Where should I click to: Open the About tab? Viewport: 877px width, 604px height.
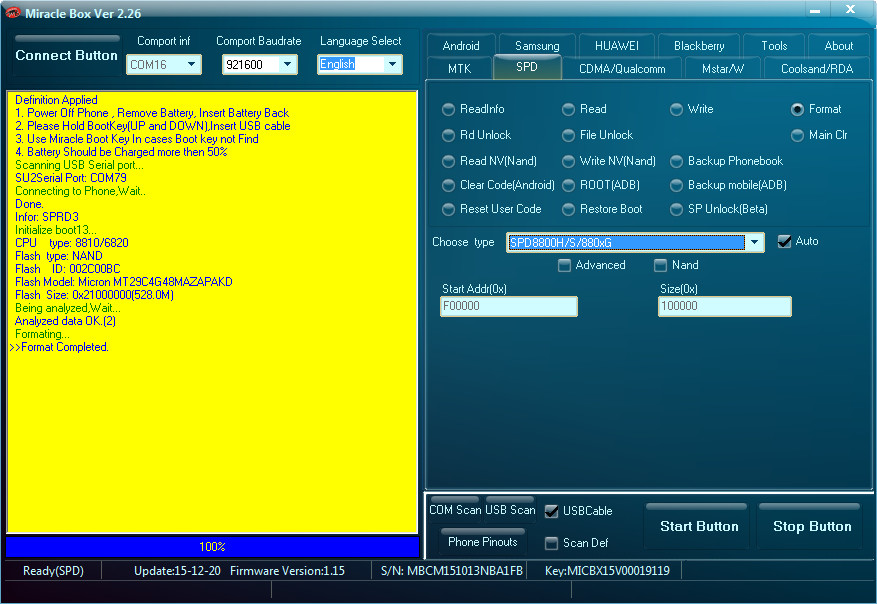tap(838, 46)
